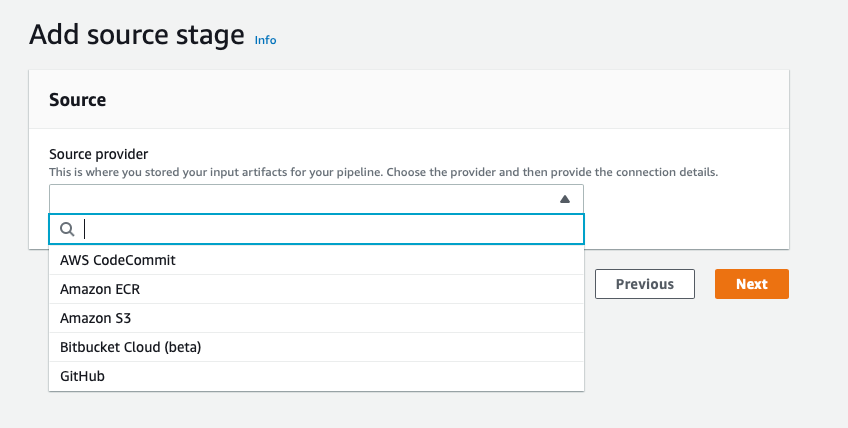Click the Source provider field label

point(99,154)
